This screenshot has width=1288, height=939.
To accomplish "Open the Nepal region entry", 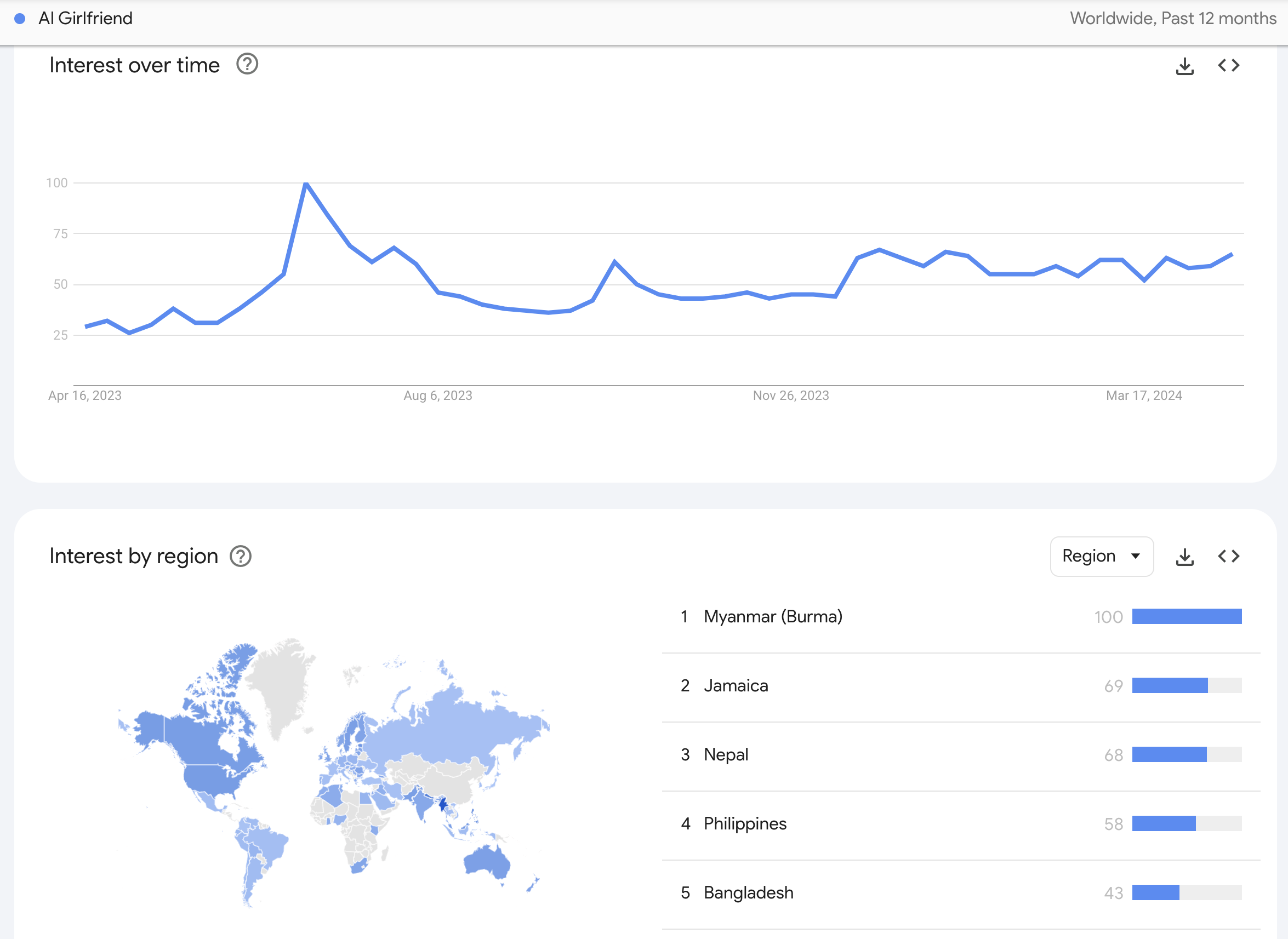I will (726, 755).
